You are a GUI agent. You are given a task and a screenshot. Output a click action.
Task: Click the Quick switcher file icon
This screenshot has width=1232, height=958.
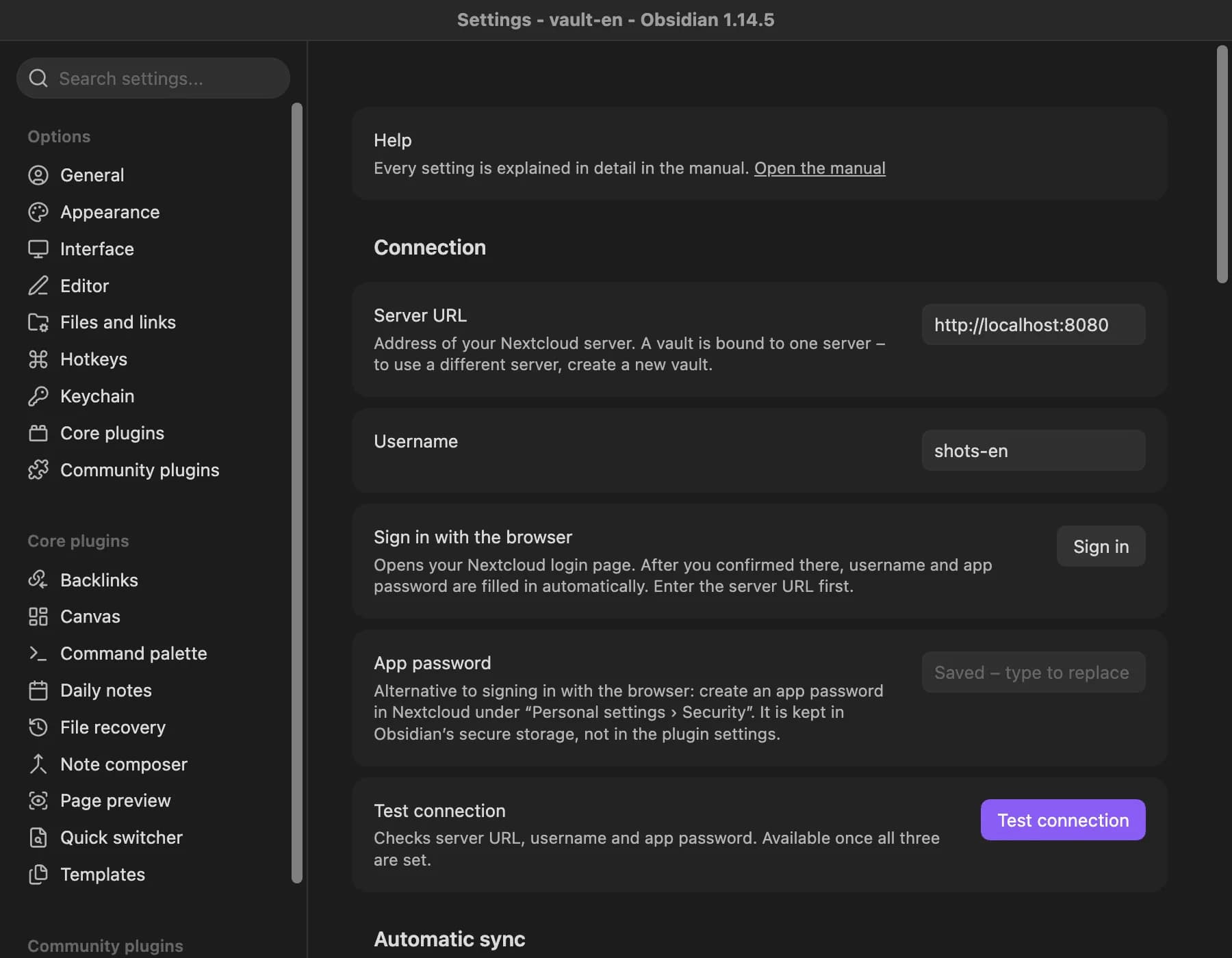(x=38, y=838)
